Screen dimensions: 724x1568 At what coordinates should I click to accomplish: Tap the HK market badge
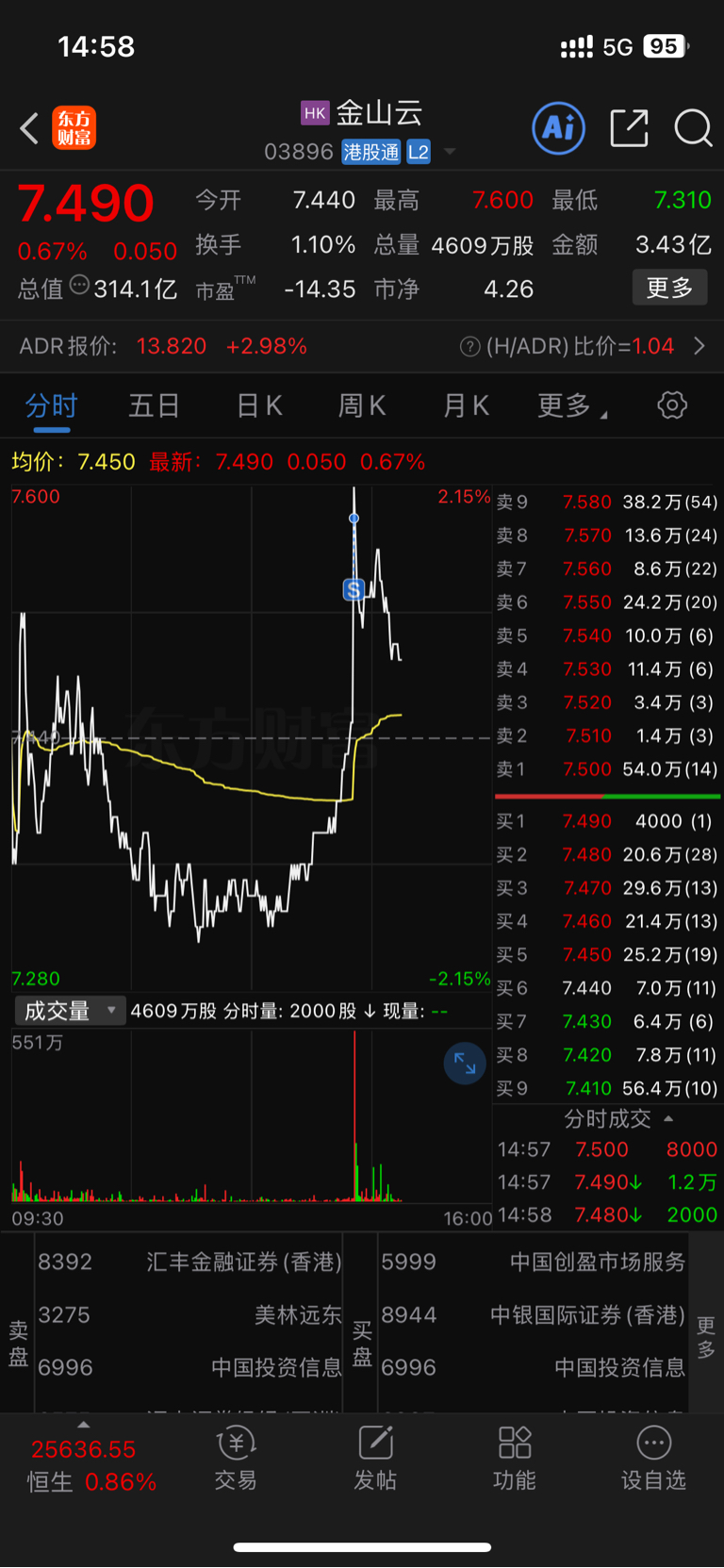315,113
